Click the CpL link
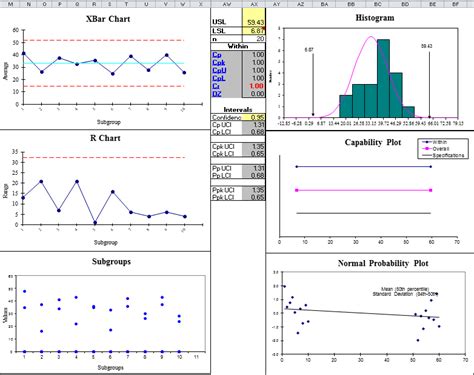The image size is (474, 375). [219, 78]
